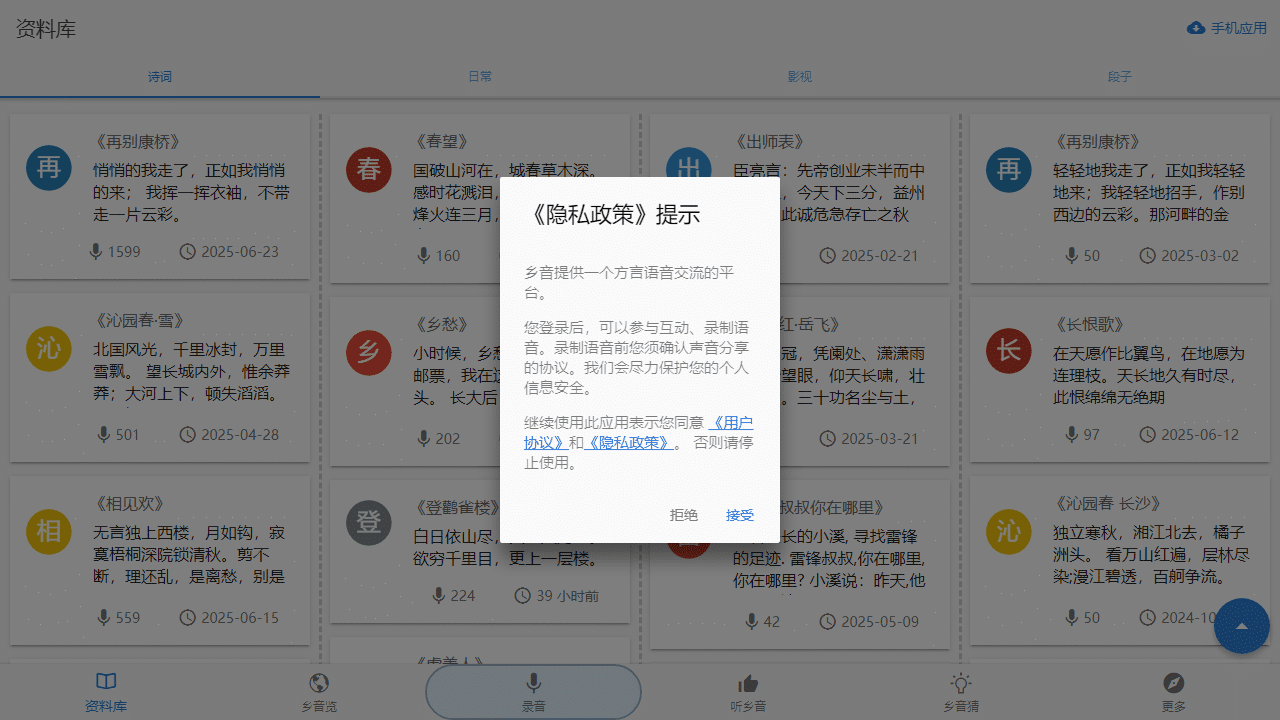
Task: Select the date 2025-02-21
Action: click(880, 255)
